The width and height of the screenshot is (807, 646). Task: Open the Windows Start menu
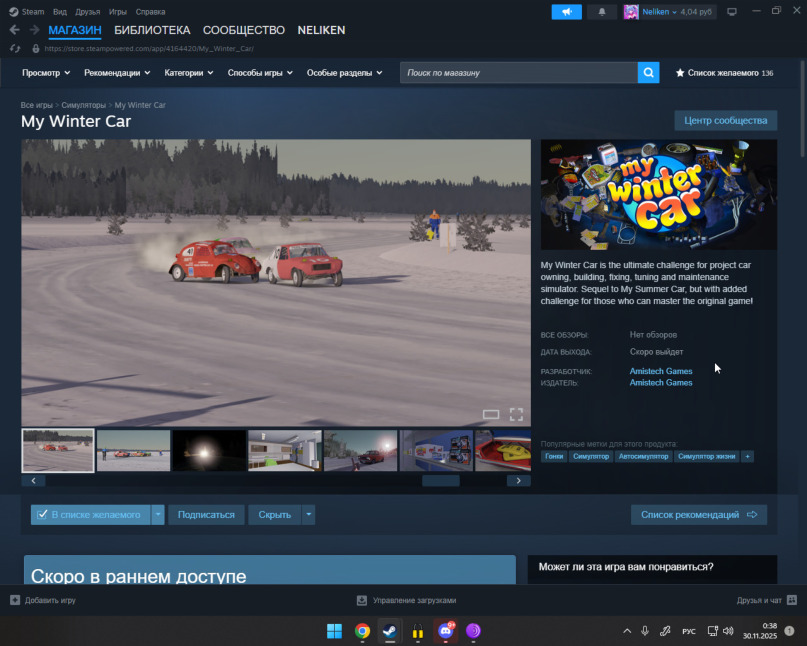[335, 631]
